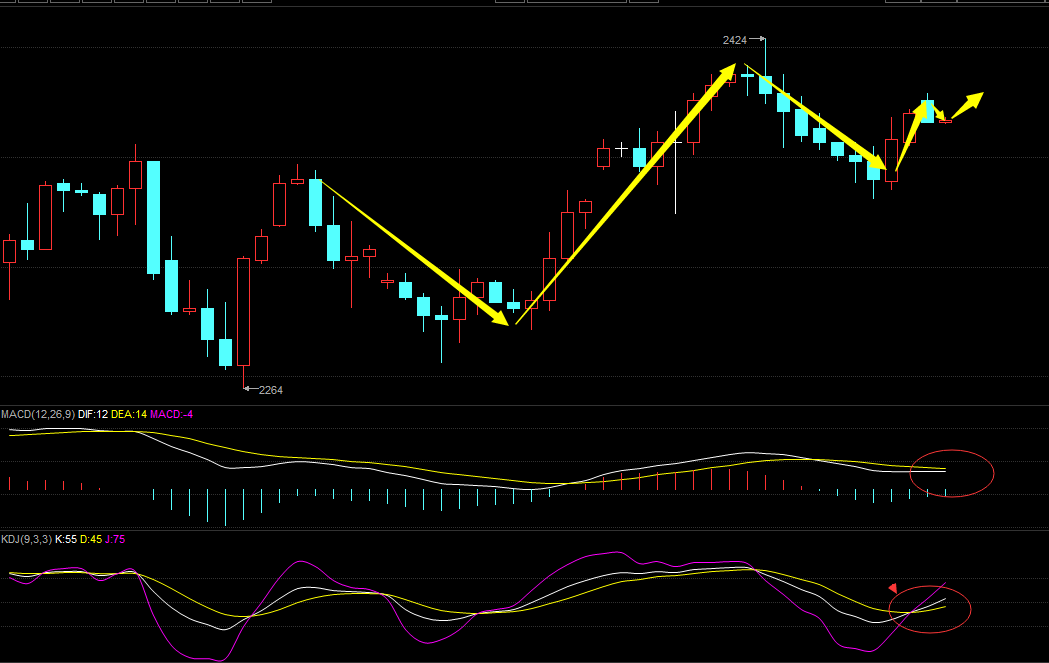Viewport: 1049px width, 663px height.
Task: Click the white crosshair marker on the chart
Action: (x=622, y=150)
